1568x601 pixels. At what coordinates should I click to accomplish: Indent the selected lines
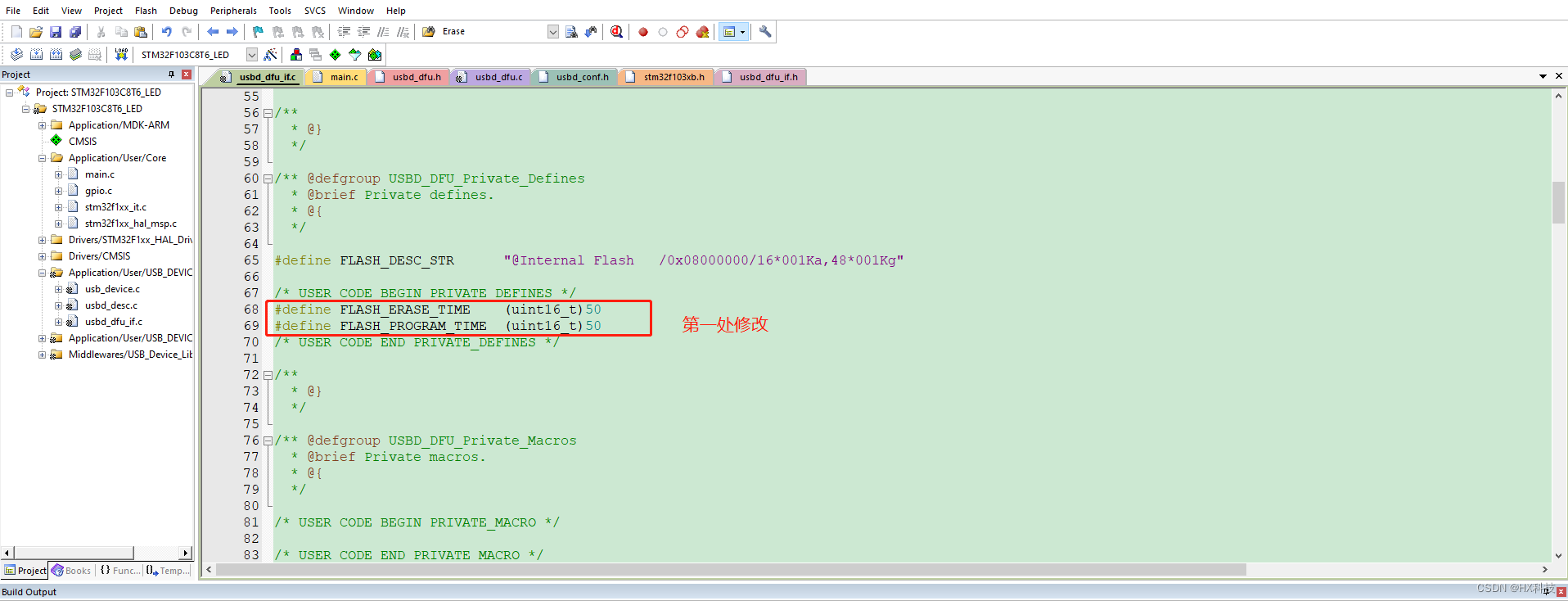[344, 32]
